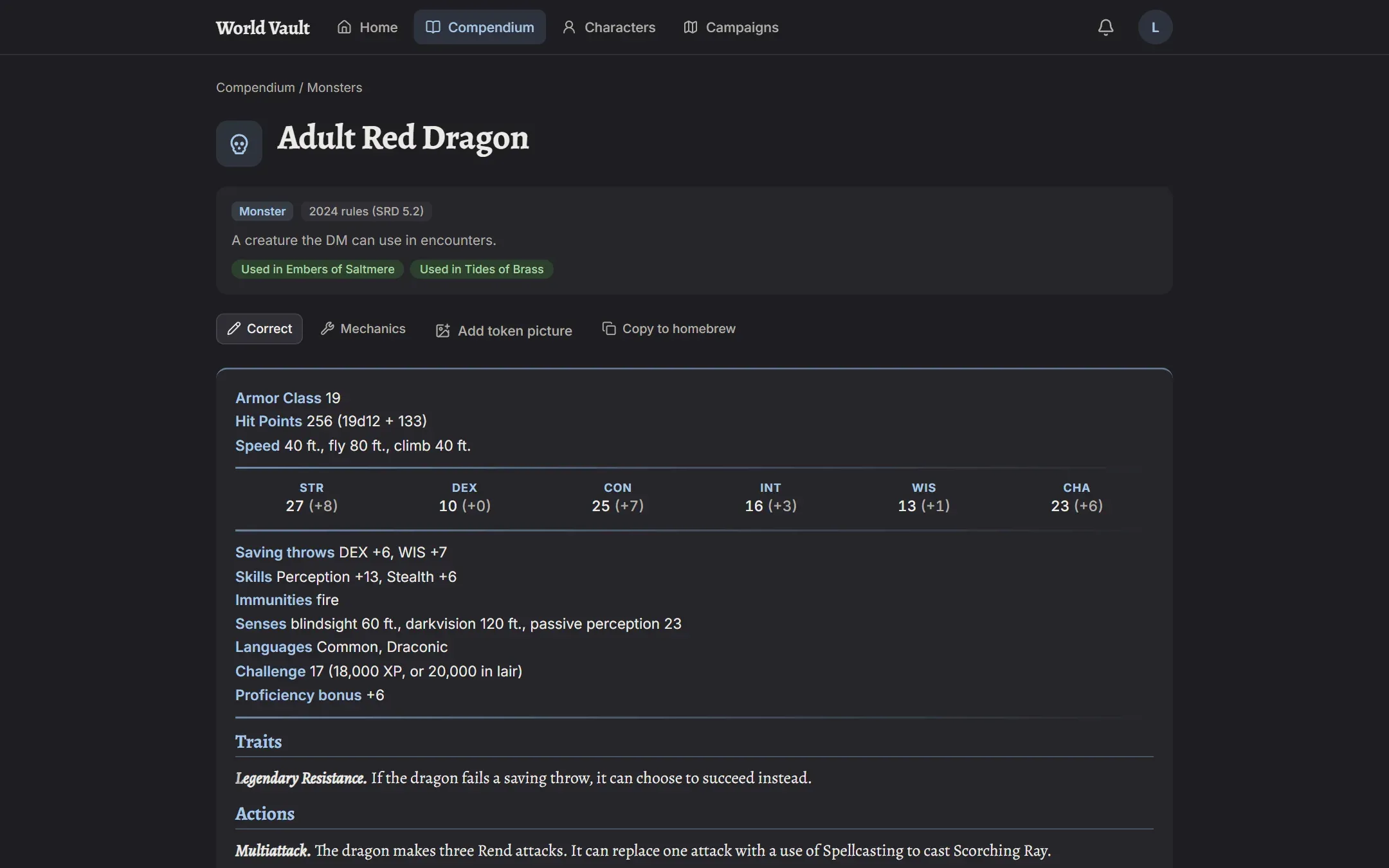Click the Senses label
Viewport: 1389px width, 868px height.
tap(260, 624)
